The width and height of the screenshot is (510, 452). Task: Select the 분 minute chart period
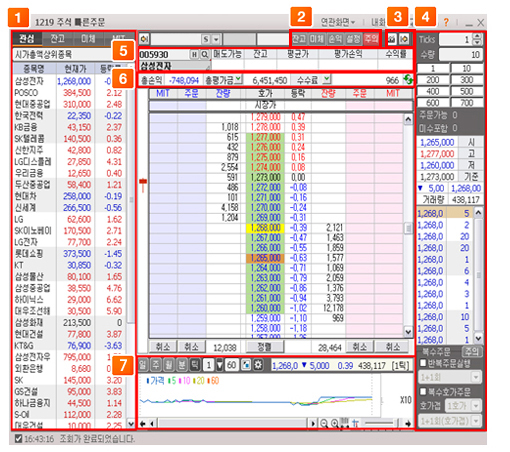(182, 365)
